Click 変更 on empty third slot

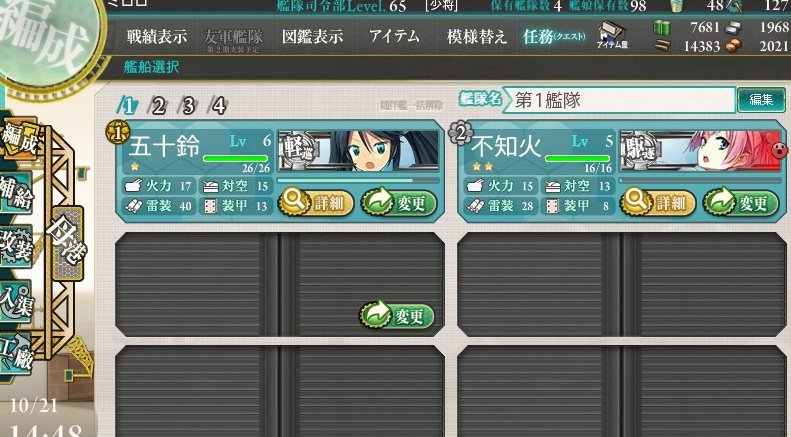point(397,316)
